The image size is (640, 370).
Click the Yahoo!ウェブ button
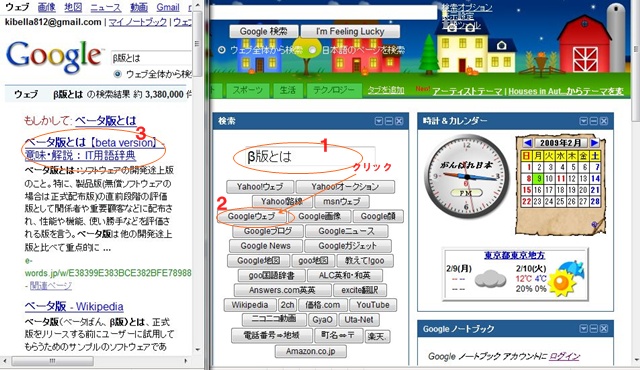[260, 187]
